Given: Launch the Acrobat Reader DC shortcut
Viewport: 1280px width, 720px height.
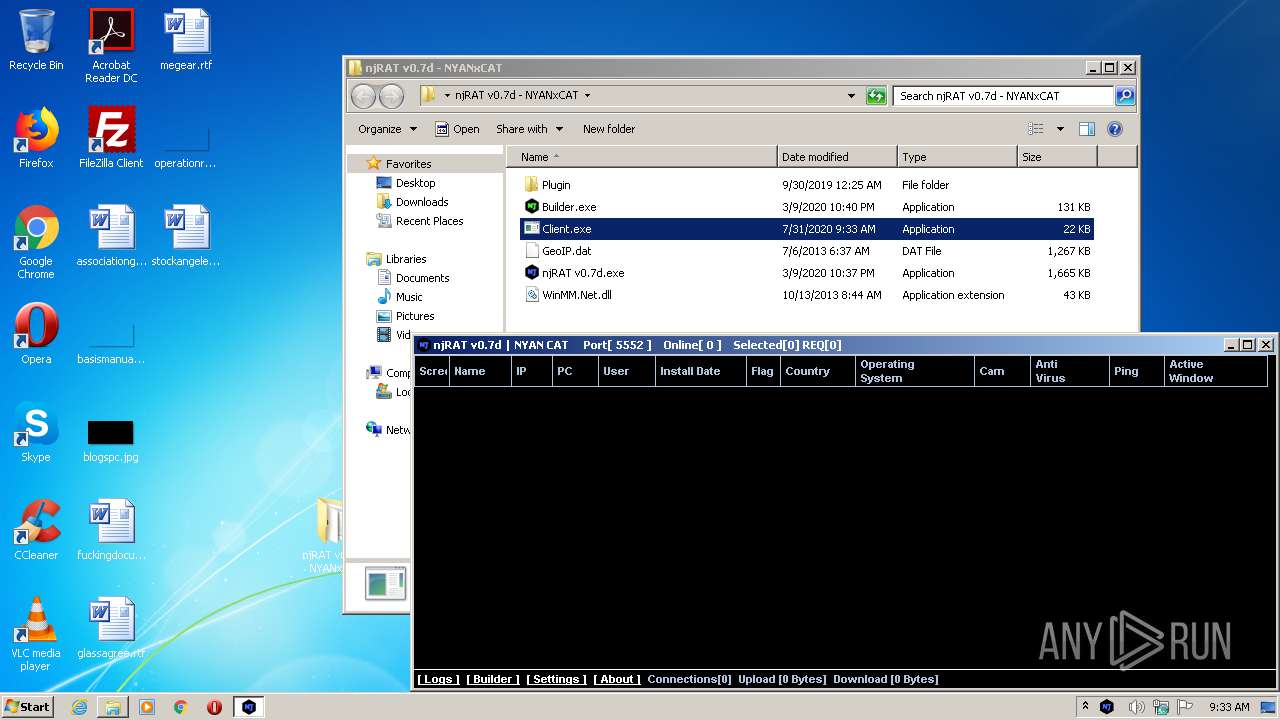Looking at the screenshot, I should pyautogui.click(x=111, y=46).
